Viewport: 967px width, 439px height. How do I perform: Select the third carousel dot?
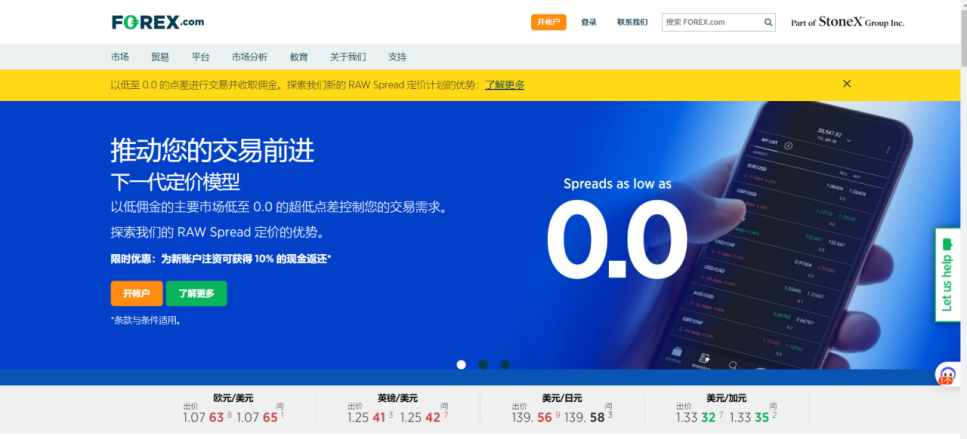(505, 364)
